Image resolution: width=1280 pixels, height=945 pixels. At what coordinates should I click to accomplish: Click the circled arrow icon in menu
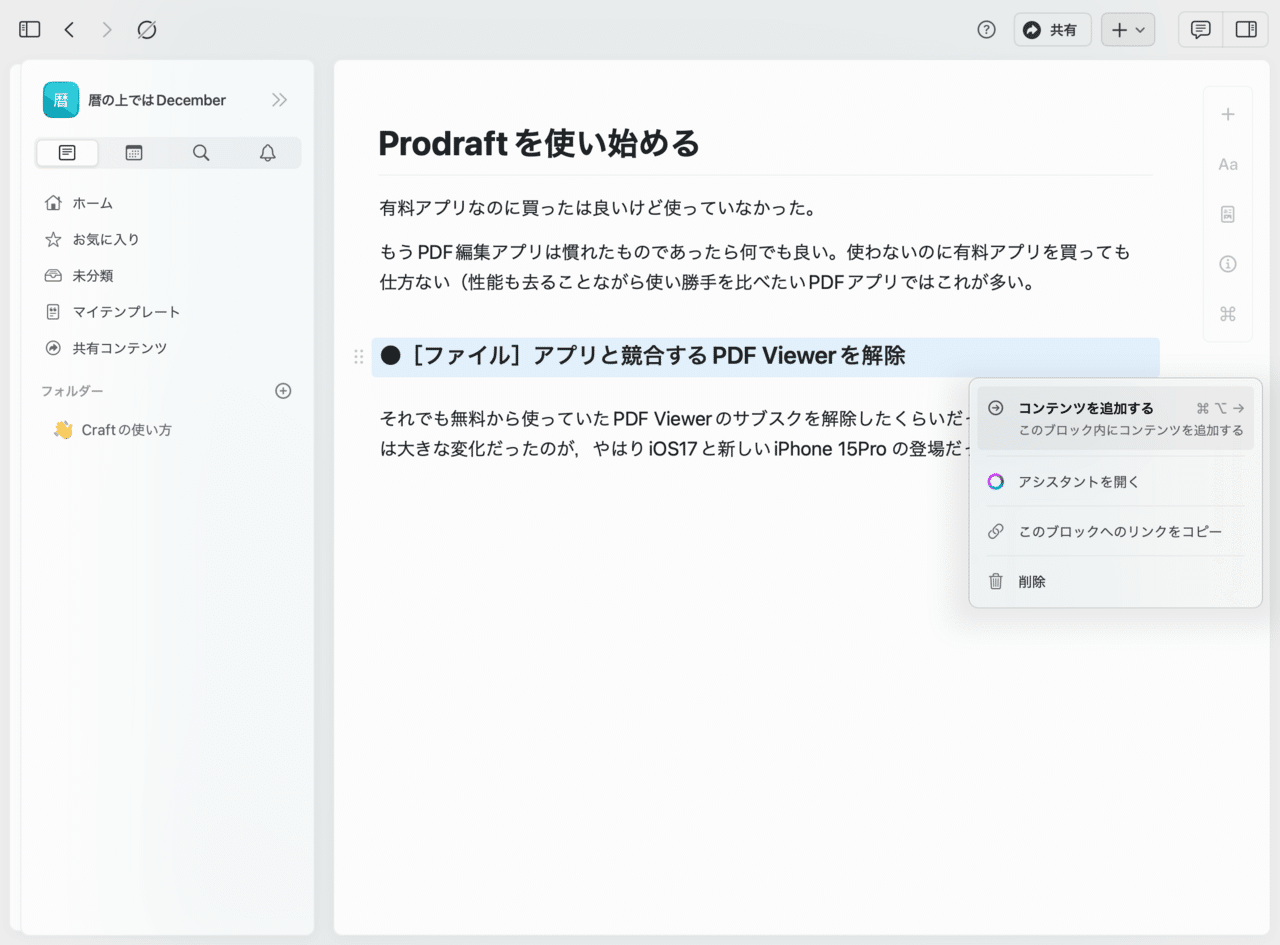coord(995,408)
